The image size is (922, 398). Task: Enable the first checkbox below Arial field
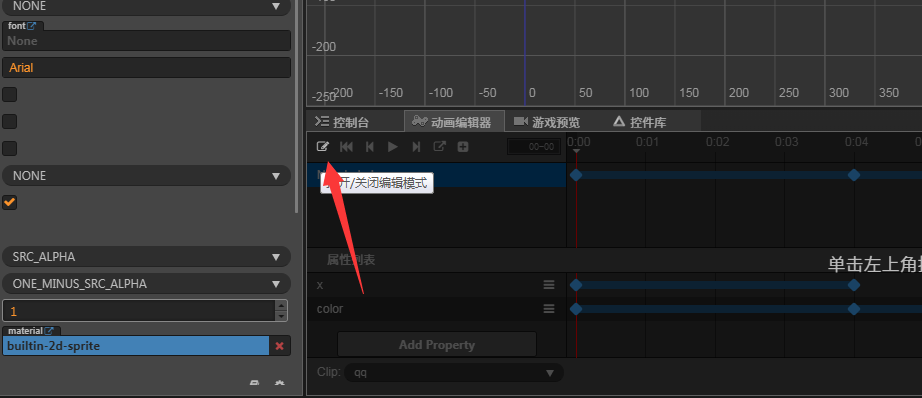pos(9,95)
